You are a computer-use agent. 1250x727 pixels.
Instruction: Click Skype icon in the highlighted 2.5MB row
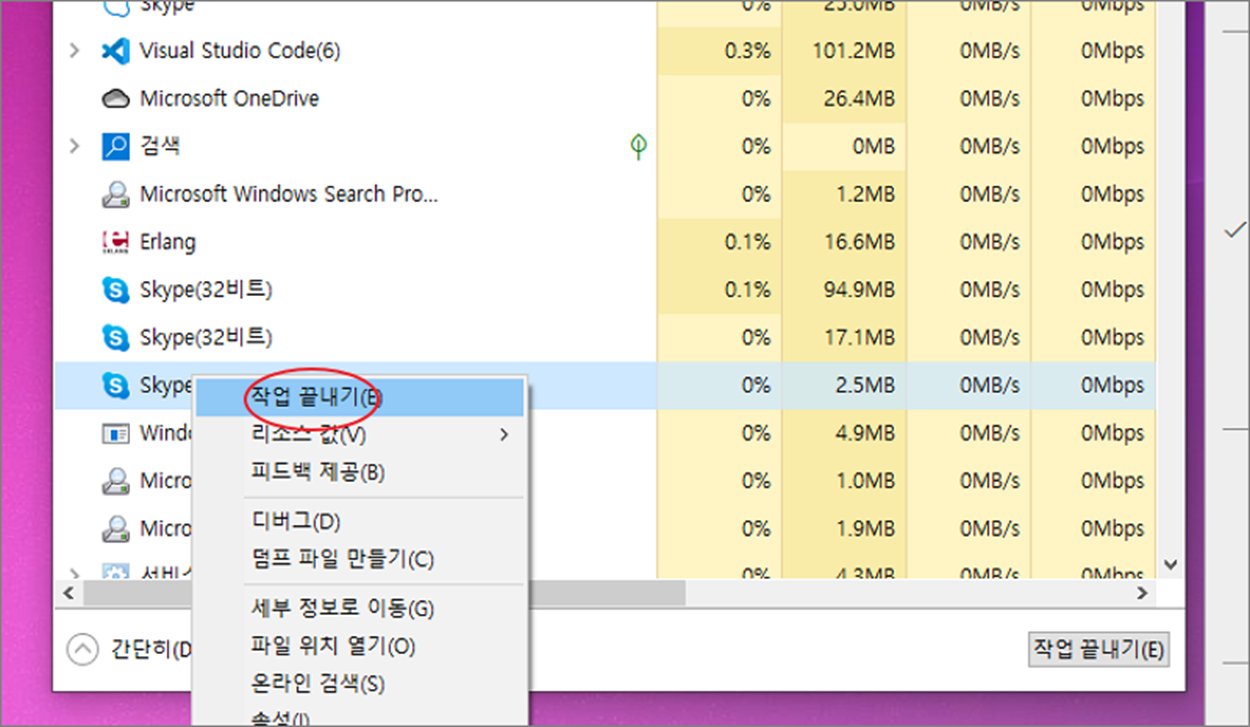(116, 385)
